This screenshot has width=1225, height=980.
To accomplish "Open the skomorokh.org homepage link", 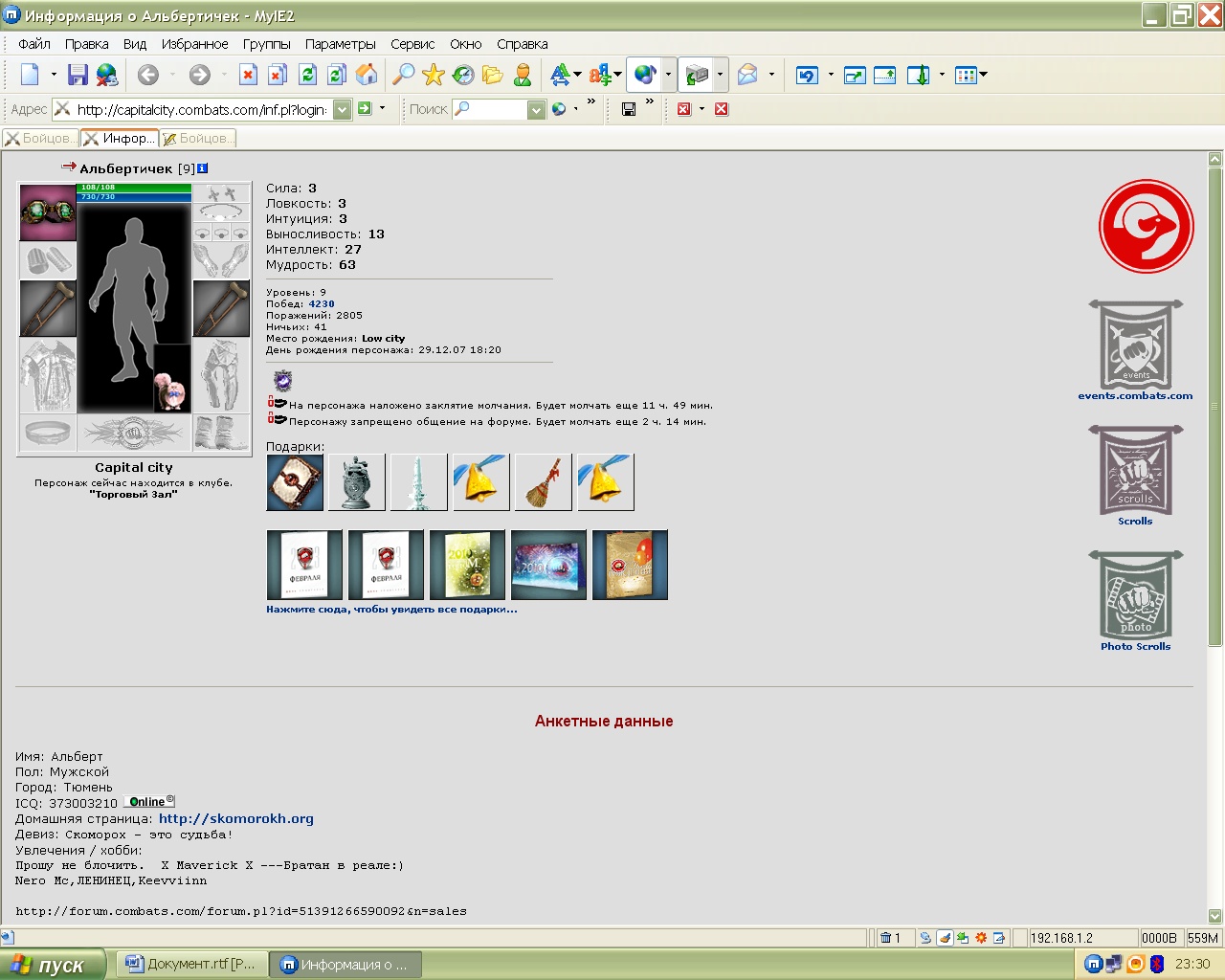I will tap(236, 818).
